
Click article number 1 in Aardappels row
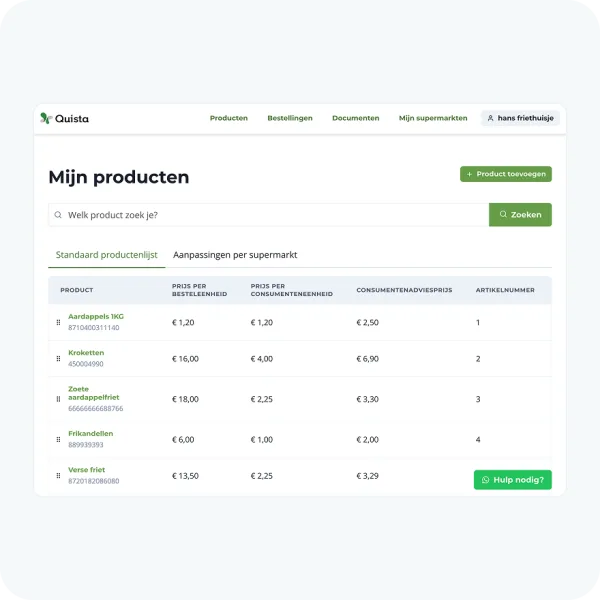point(478,323)
